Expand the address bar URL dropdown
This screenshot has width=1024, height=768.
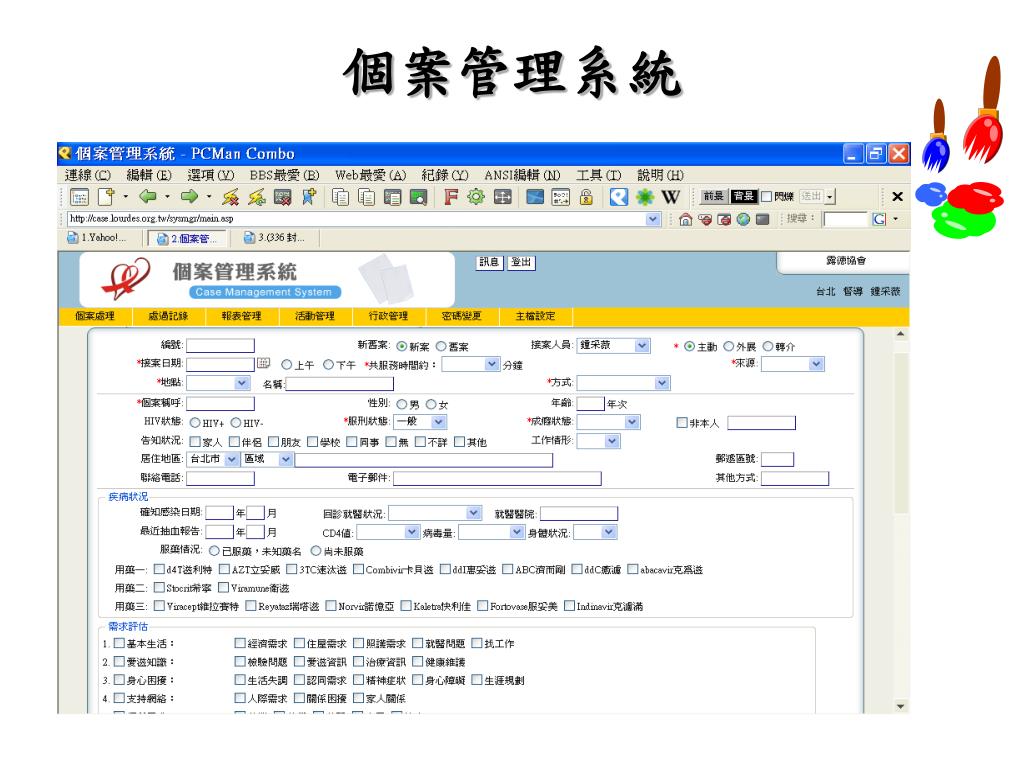coord(653,219)
